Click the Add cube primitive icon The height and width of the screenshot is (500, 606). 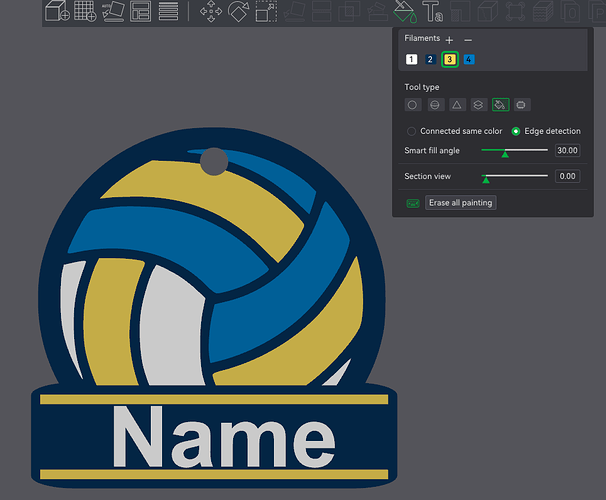click(x=57, y=11)
